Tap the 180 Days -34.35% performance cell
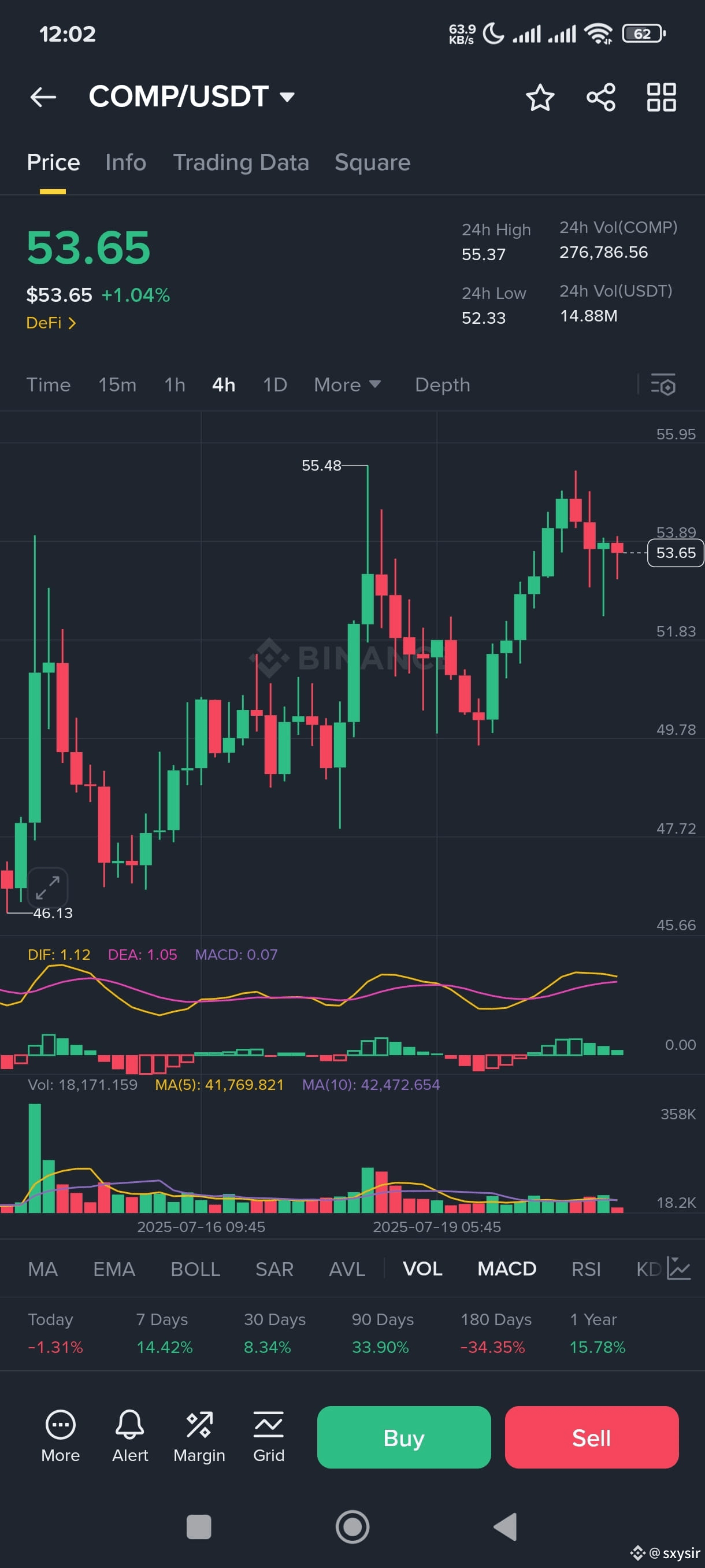Screen dimensions: 705x1568 [x=495, y=1333]
